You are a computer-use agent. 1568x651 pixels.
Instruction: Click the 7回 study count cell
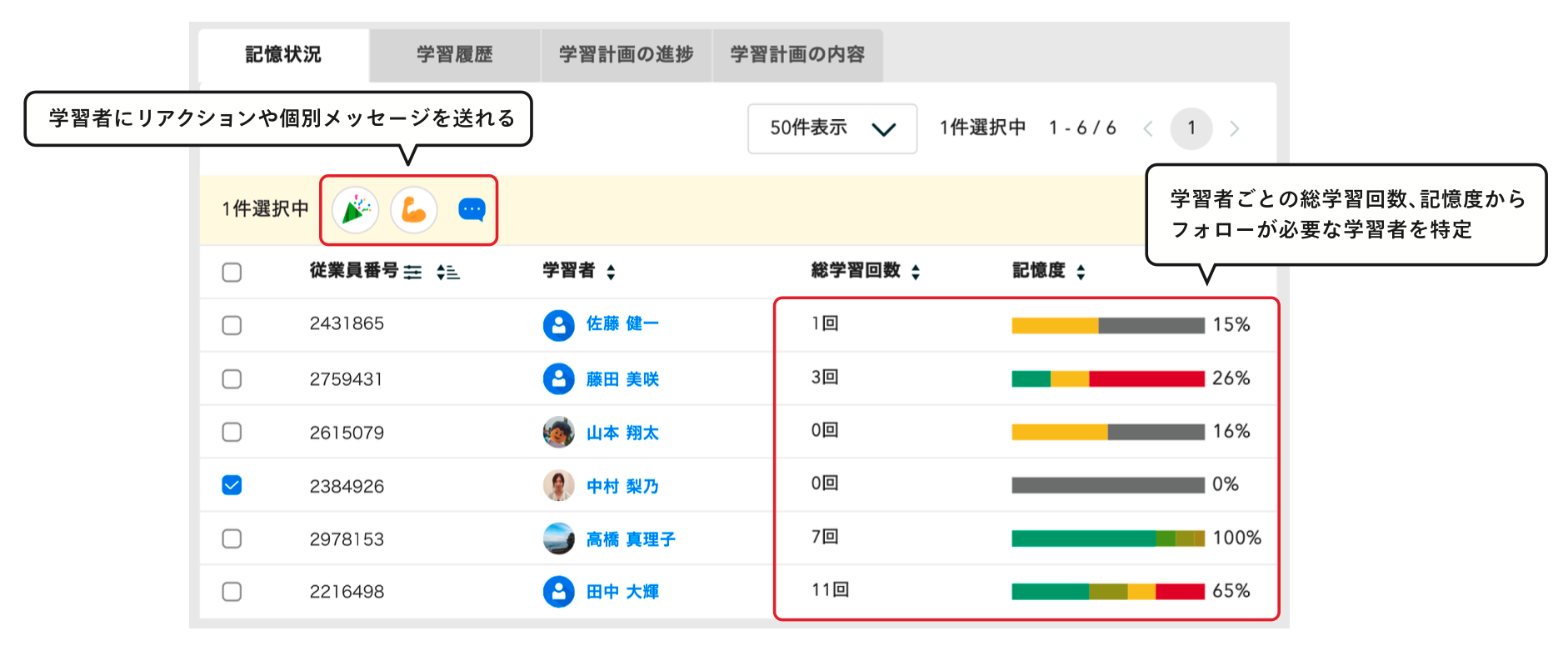(x=825, y=537)
